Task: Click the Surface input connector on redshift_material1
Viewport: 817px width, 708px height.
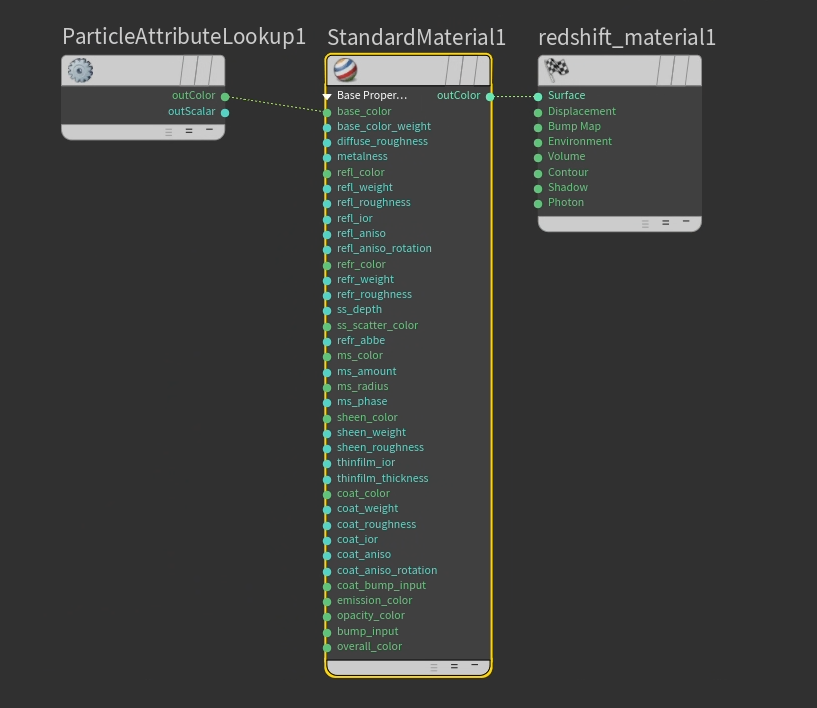Action: (538, 97)
